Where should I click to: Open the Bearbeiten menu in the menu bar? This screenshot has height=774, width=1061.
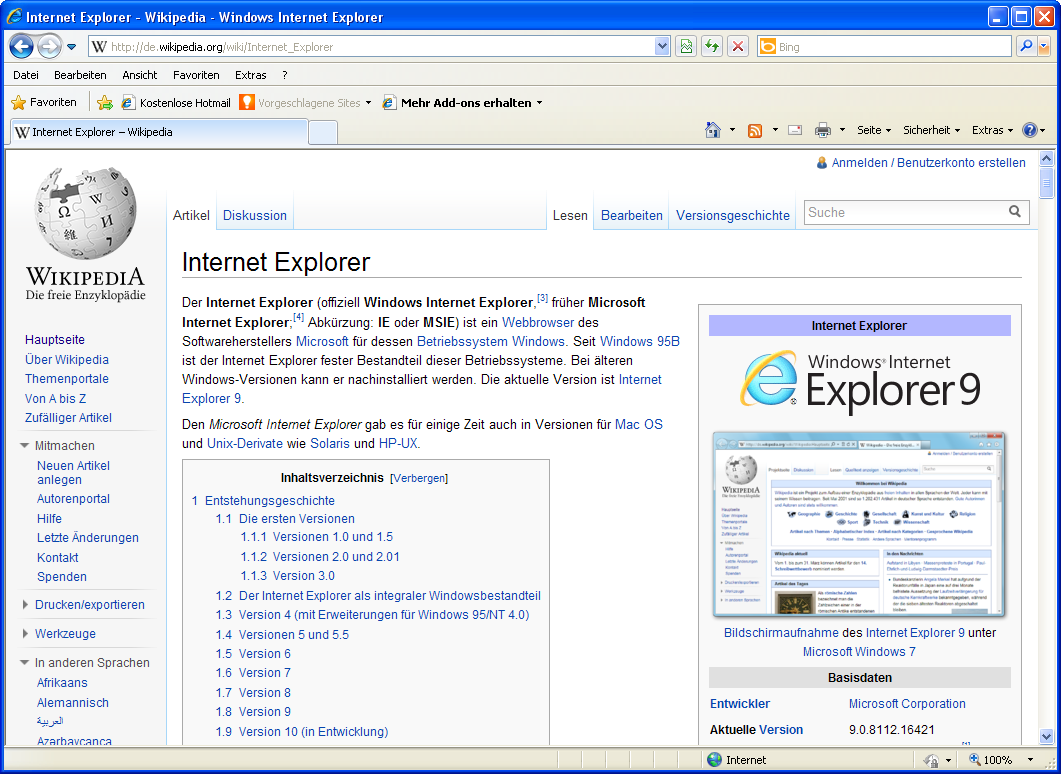[81, 75]
